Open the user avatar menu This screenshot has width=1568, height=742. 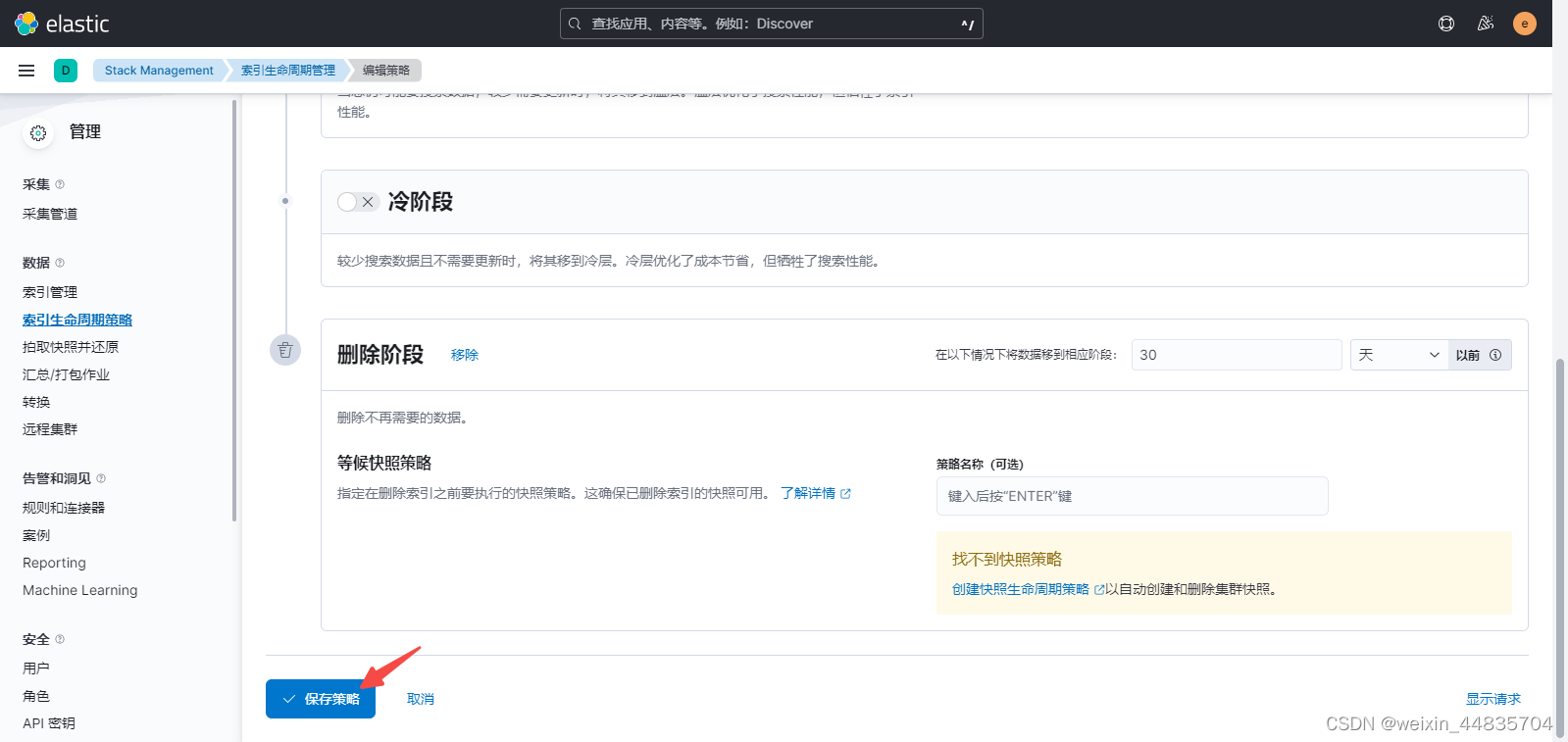[1525, 24]
